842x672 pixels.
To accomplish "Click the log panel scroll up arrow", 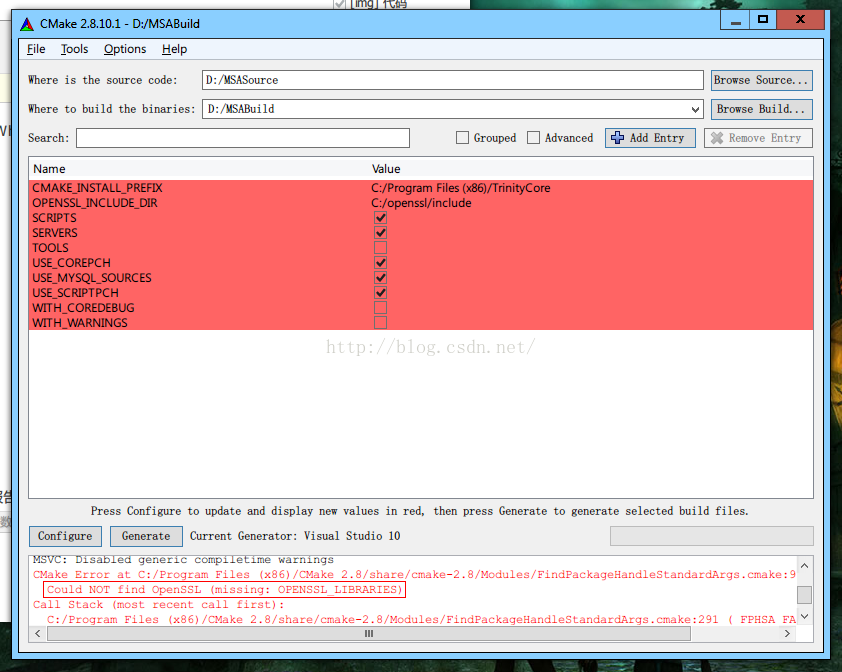I will [804, 566].
